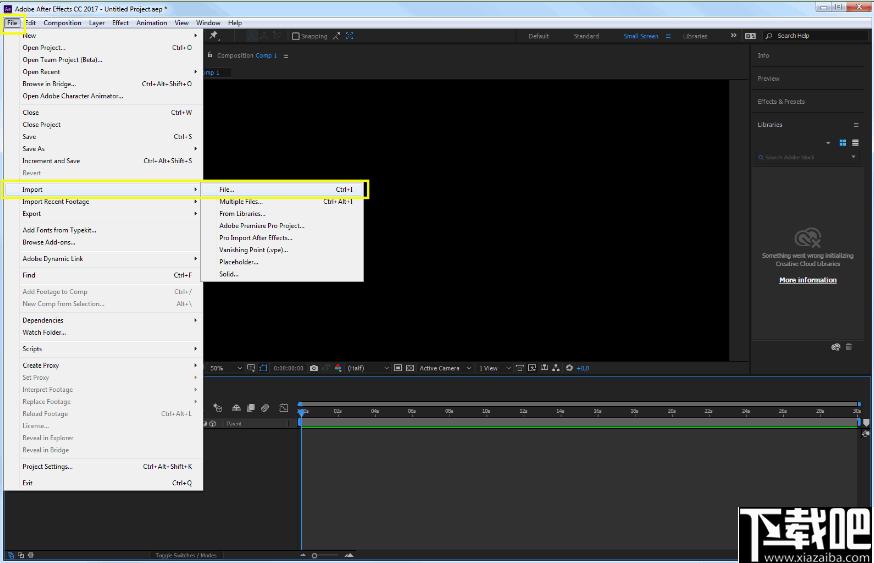874x563 pixels.
Task: Switch to the Standard workspace
Action: [x=586, y=36]
